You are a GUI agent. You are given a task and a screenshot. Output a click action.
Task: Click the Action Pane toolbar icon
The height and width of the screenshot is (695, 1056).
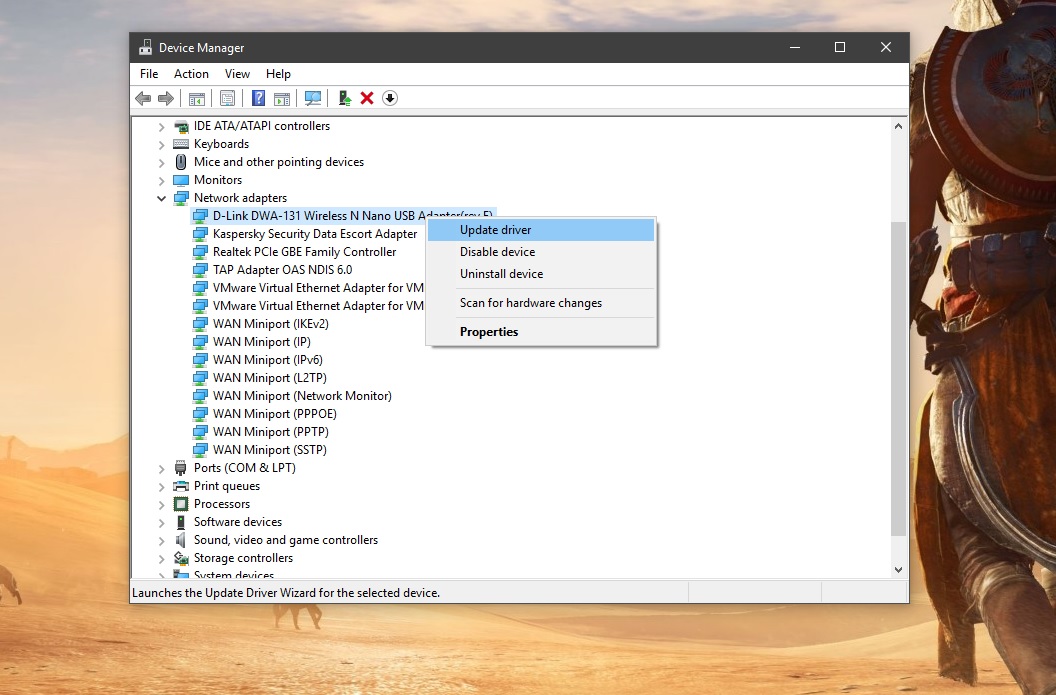282,98
